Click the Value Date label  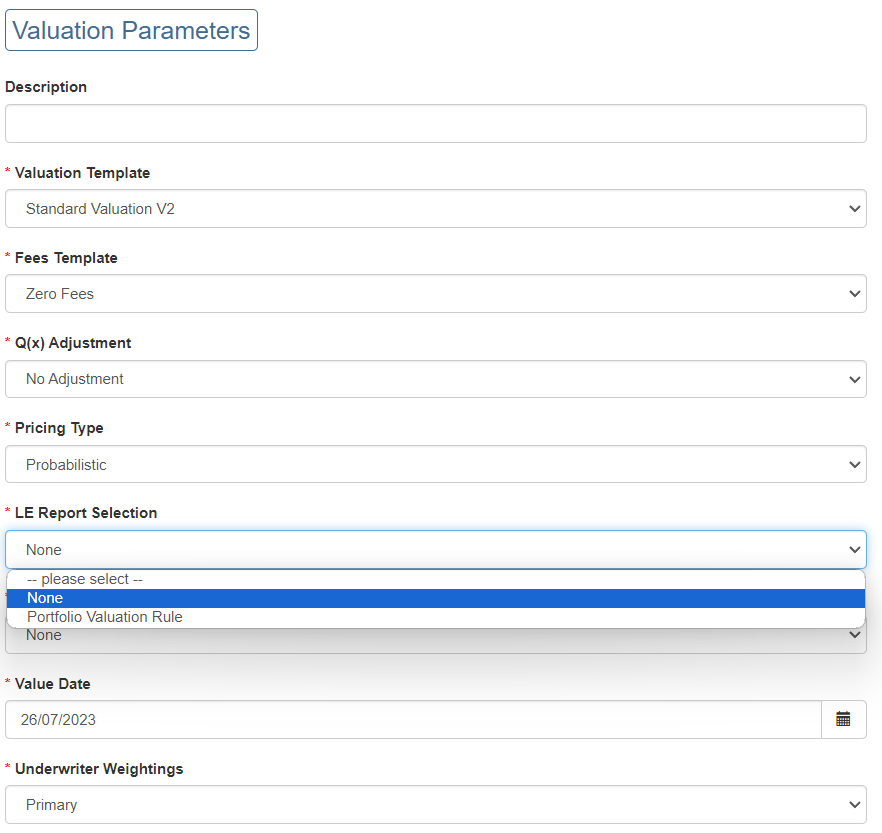tap(52, 684)
